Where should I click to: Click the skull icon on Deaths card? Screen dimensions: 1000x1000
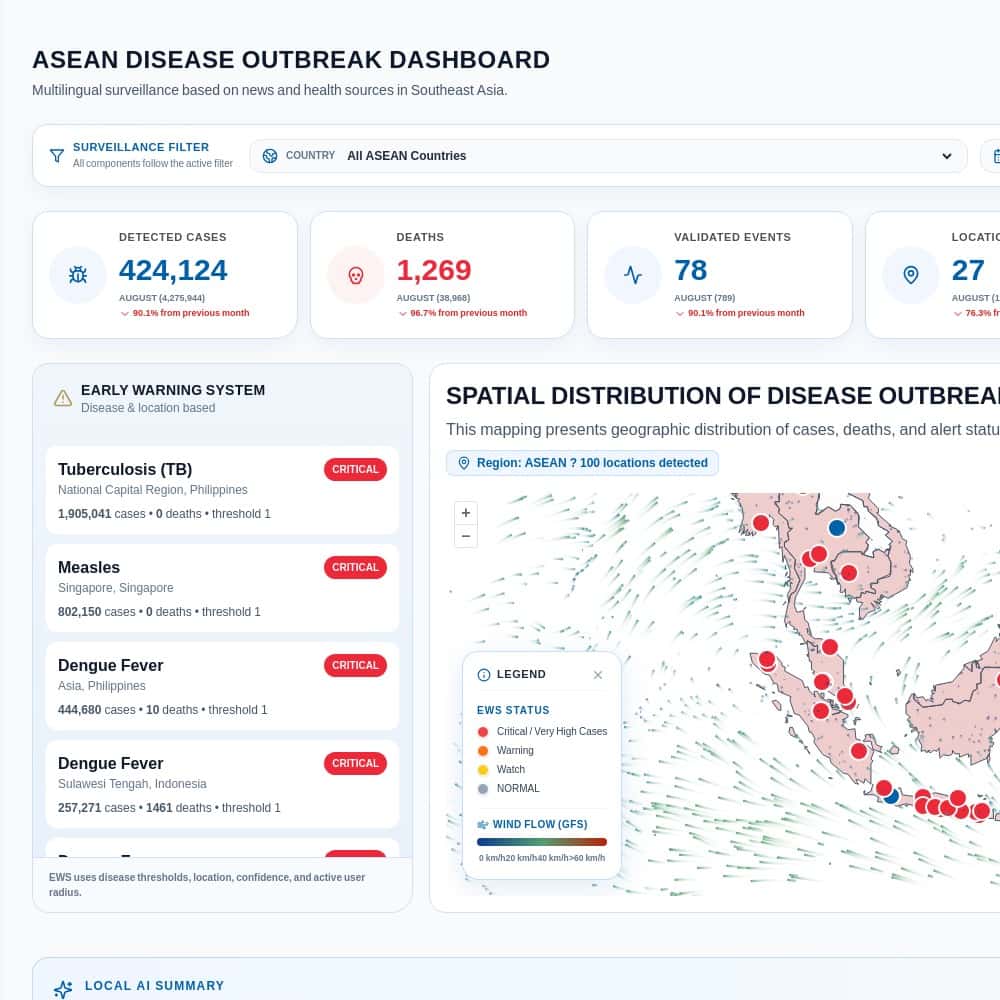click(356, 275)
